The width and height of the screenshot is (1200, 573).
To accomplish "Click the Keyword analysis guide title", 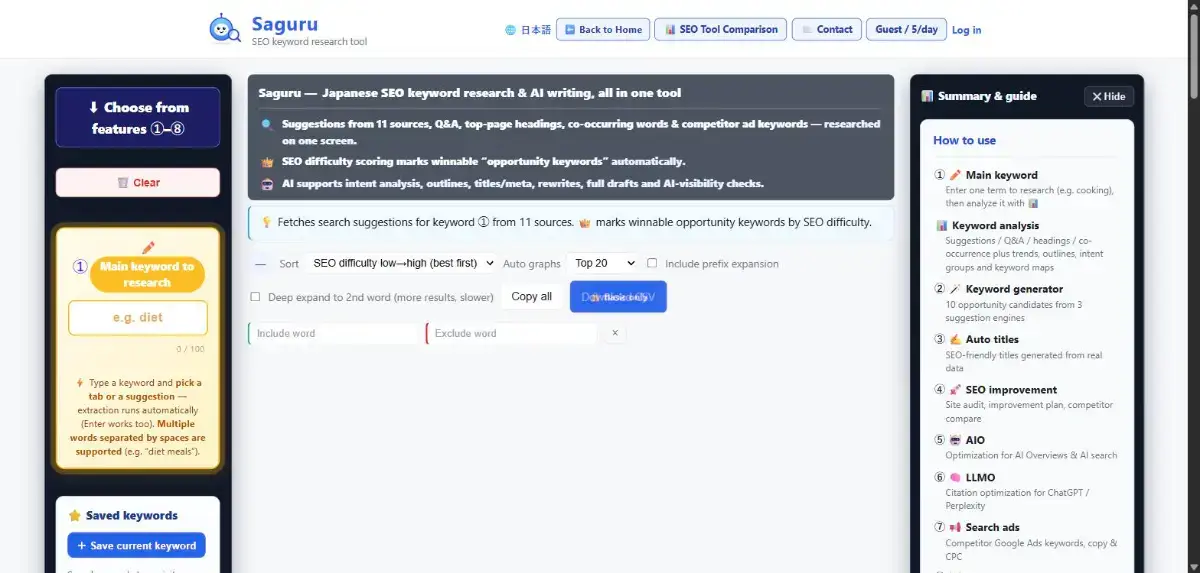I will tap(995, 226).
